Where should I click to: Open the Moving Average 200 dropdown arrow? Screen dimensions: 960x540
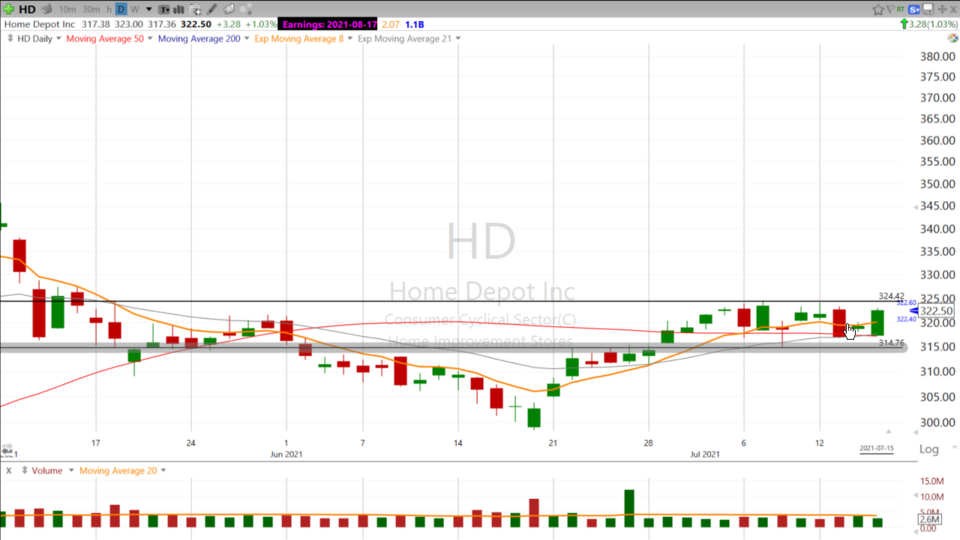click(x=247, y=39)
